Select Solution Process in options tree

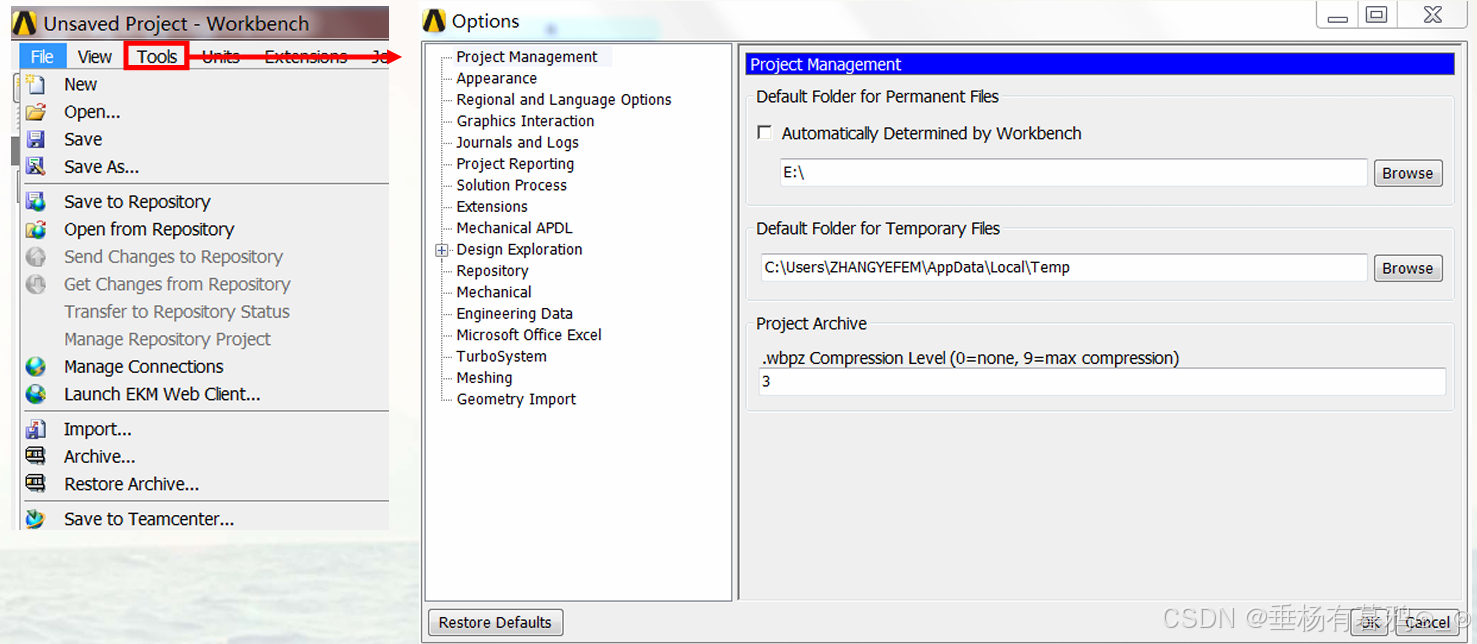tap(512, 185)
